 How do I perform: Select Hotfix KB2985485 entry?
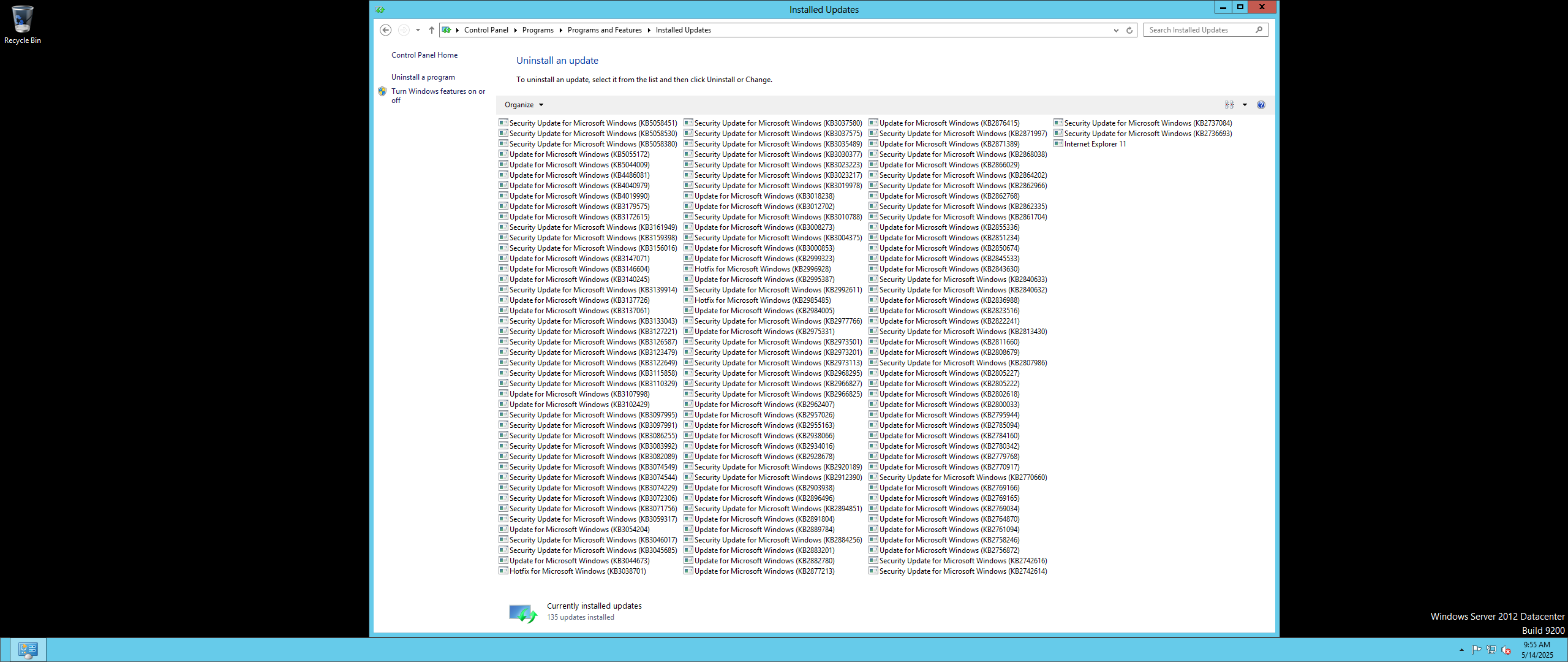(758, 300)
